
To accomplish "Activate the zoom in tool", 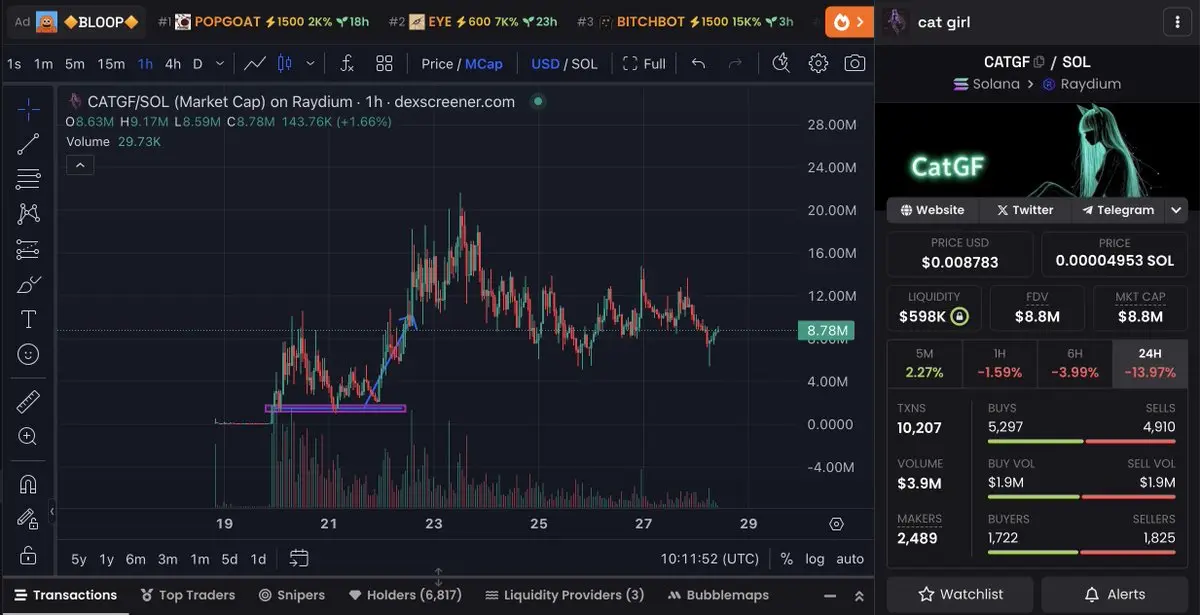I will coord(28,437).
